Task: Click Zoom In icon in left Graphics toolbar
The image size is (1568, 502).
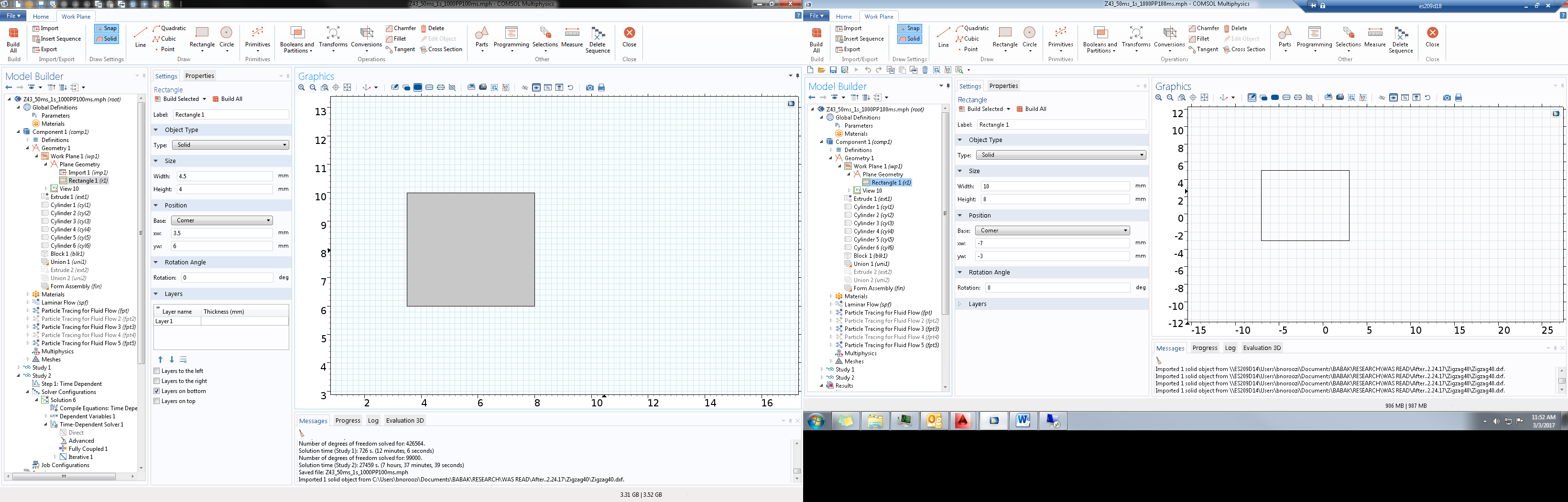Action: tap(302, 87)
